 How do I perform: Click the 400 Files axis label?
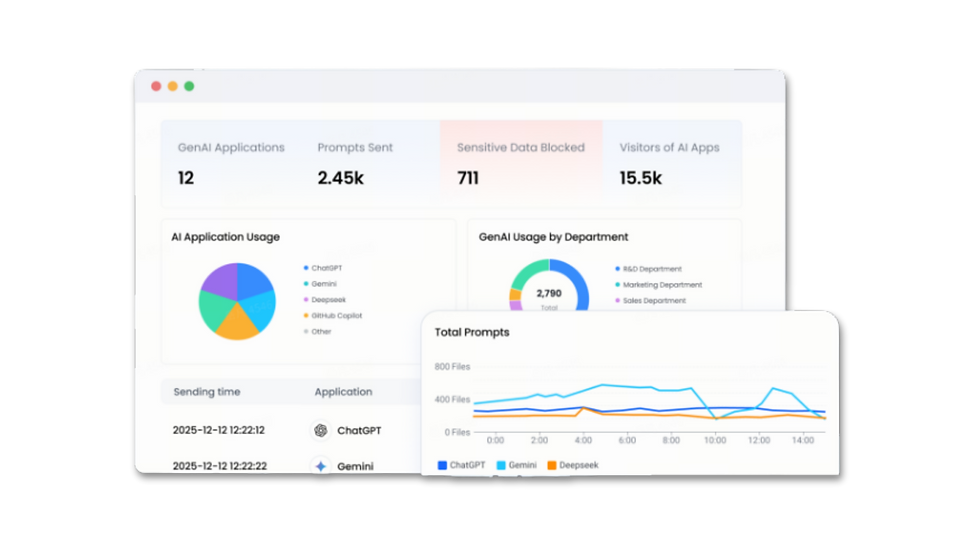(452, 399)
